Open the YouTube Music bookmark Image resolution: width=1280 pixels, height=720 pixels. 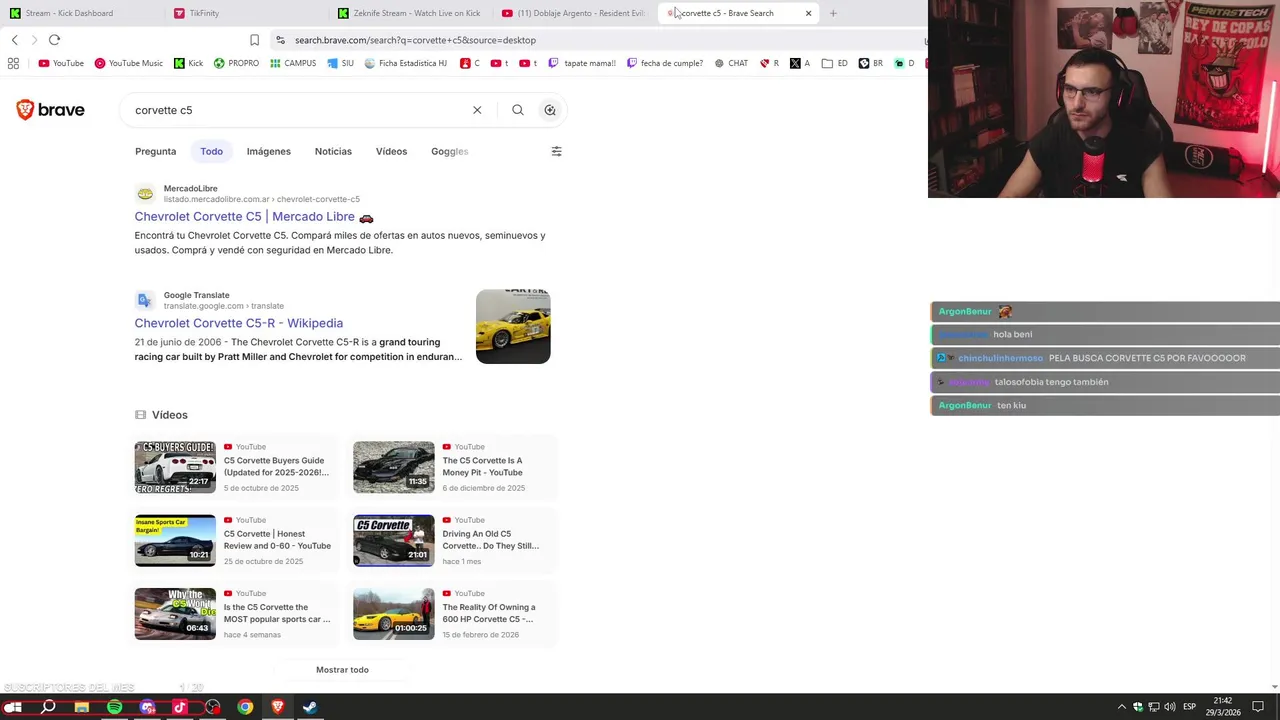tap(128, 63)
